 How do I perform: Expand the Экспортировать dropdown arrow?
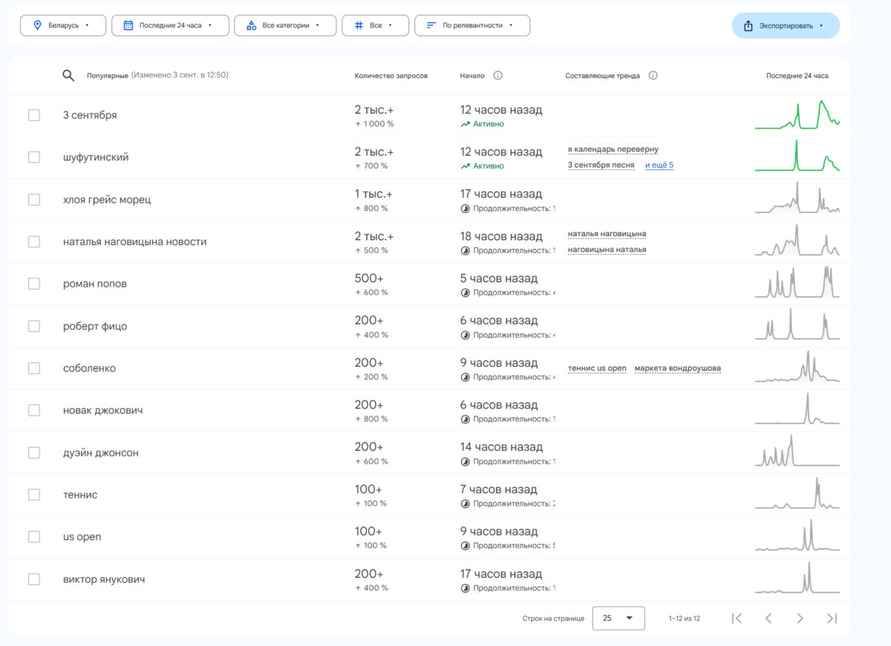point(820,25)
